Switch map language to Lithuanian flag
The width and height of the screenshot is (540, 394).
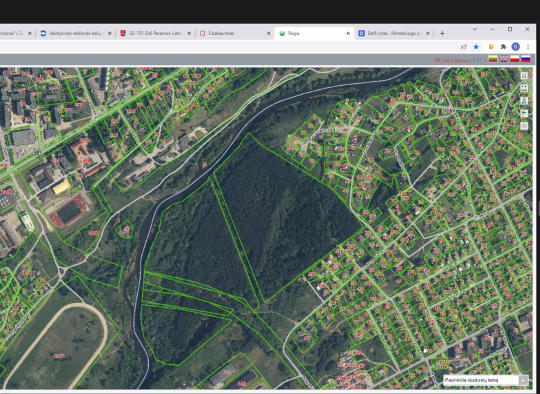[x=493, y=59]
